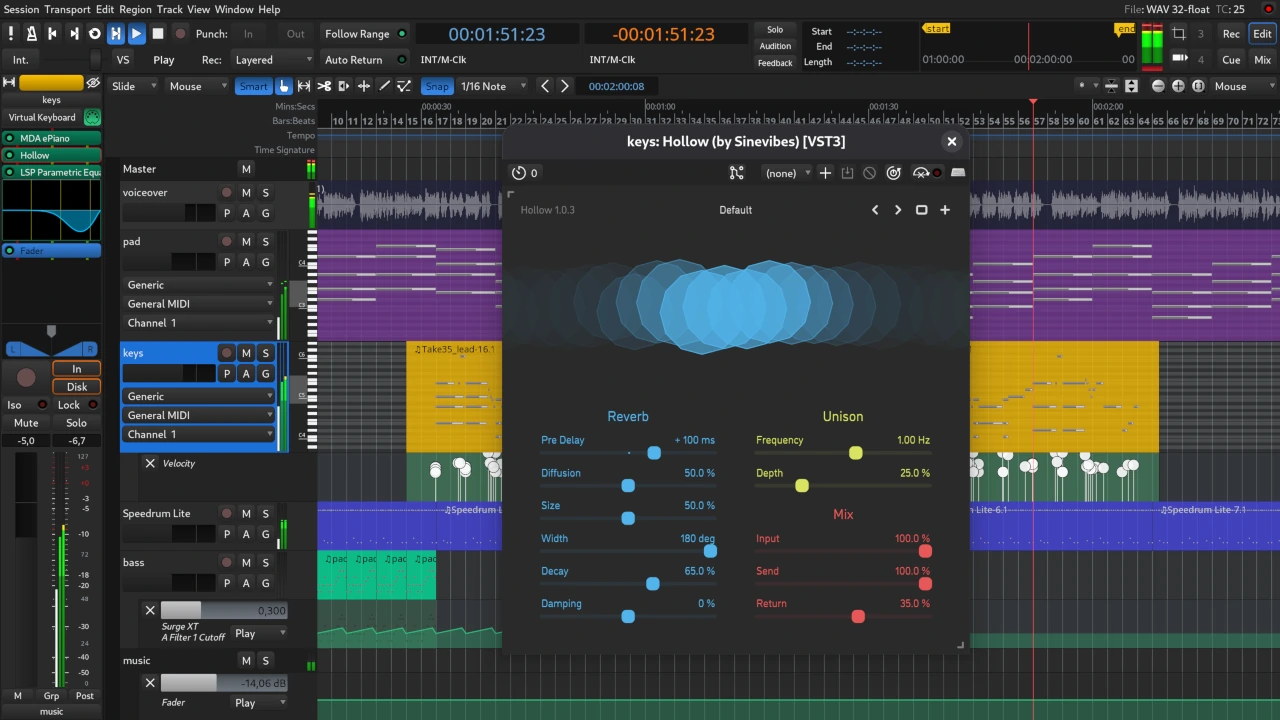
Task: Toggle Snap in the edit toolbar
Action: coord(437,86)
